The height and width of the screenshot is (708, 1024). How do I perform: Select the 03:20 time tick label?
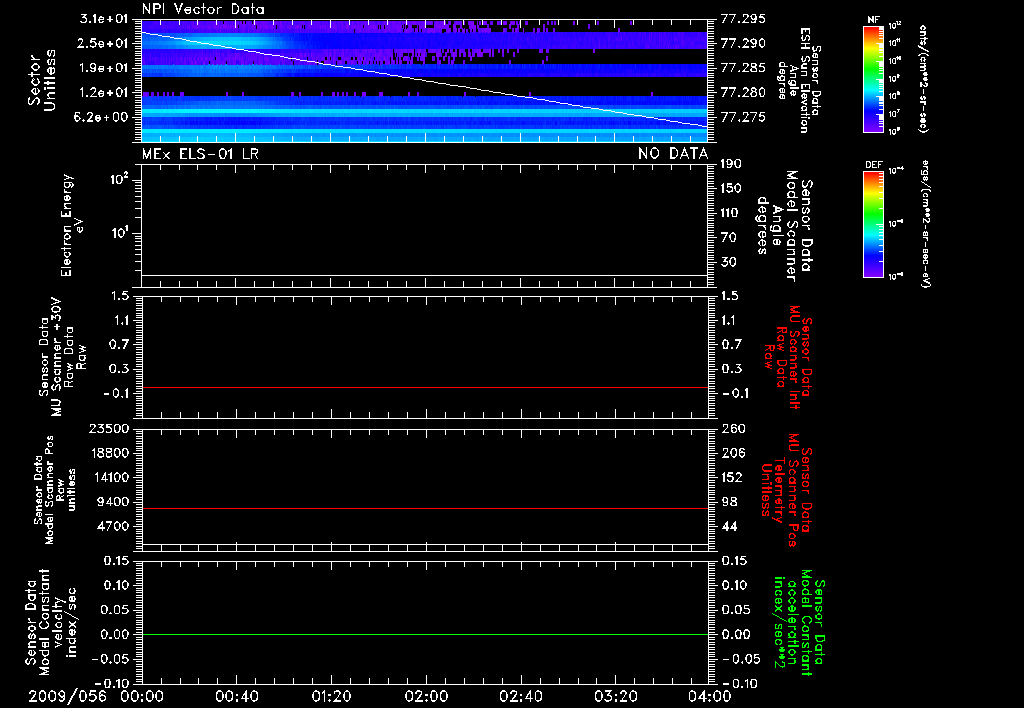pos(615,696)
